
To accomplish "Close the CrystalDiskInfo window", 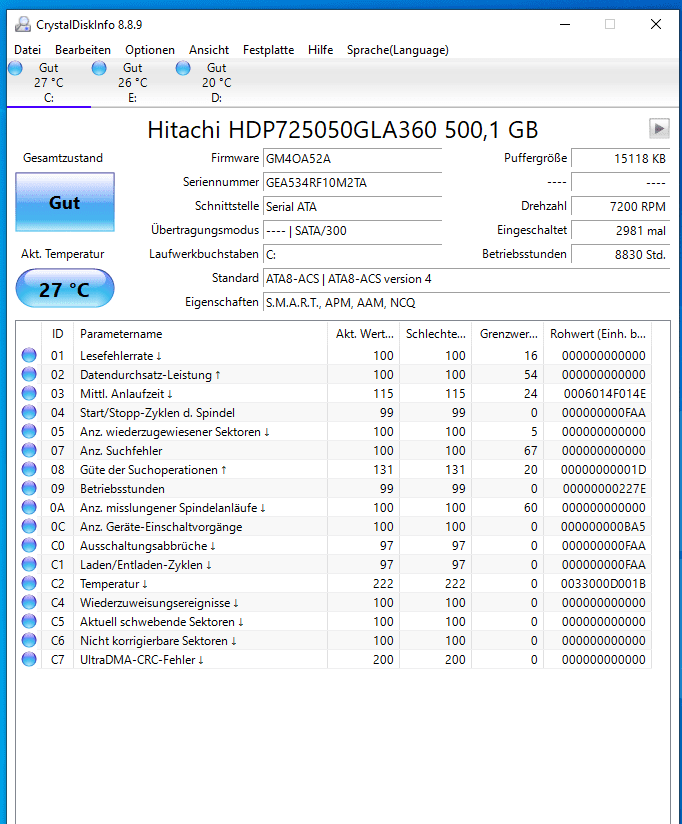I will point(656,24).
